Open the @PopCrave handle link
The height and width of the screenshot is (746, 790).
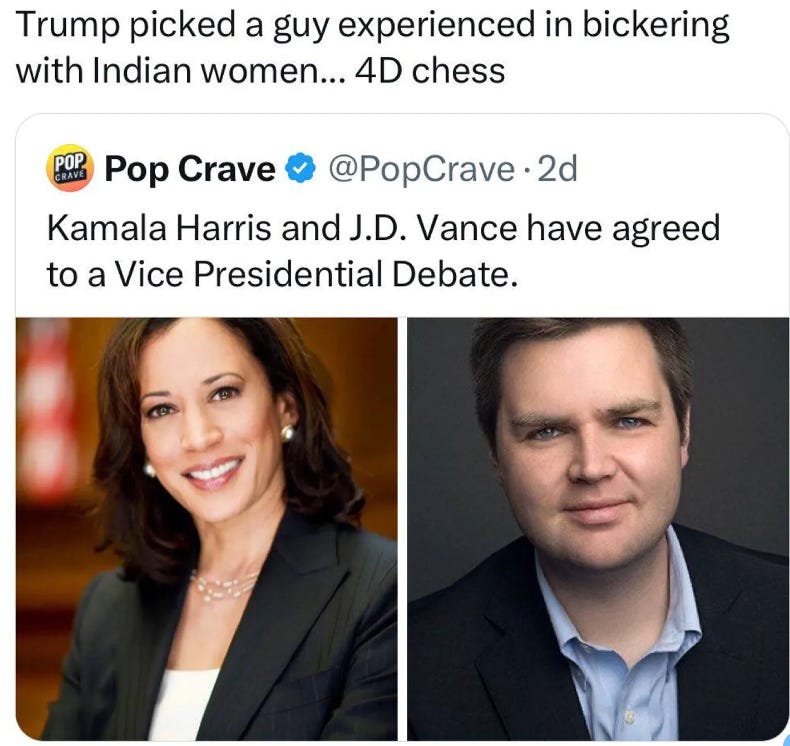tap(421, 169)
